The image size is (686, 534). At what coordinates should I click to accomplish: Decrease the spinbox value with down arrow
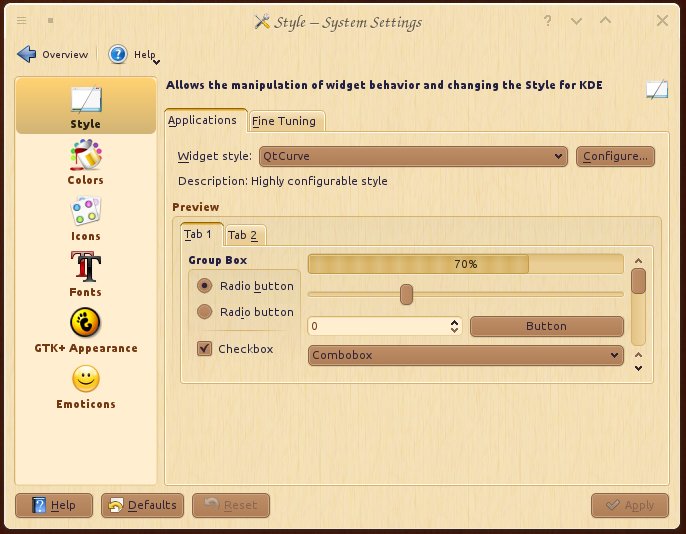pos(455,330)
